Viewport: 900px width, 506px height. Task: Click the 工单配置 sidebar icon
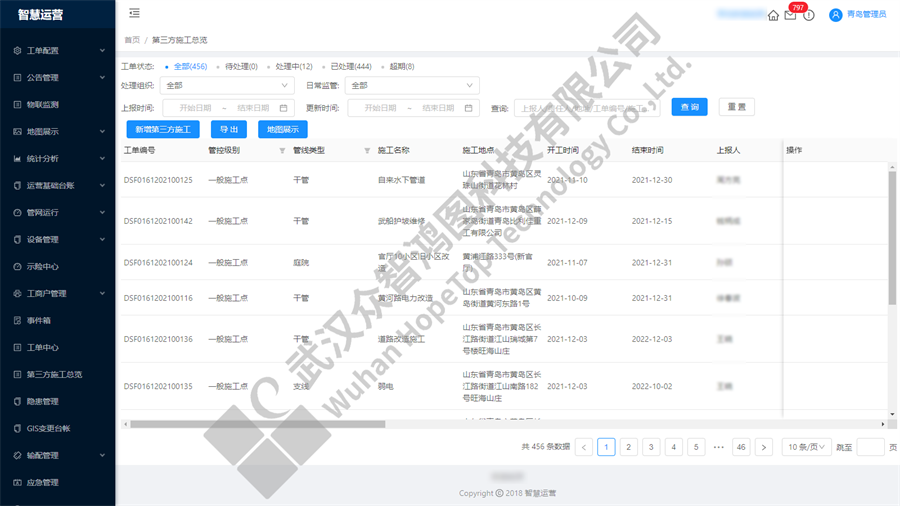pos(17,50)
